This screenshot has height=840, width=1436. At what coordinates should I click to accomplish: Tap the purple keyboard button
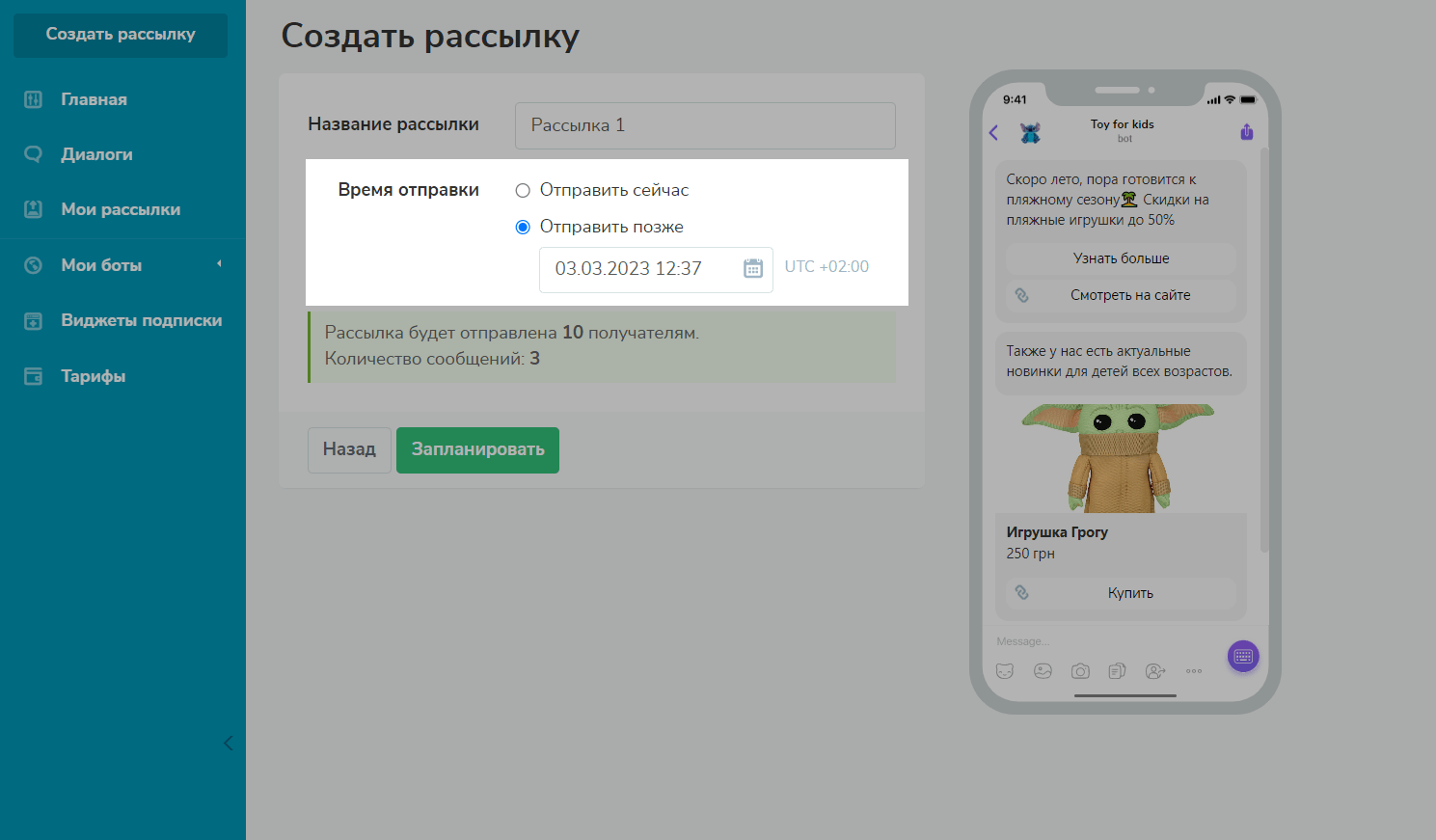(x=1243, y=657)
